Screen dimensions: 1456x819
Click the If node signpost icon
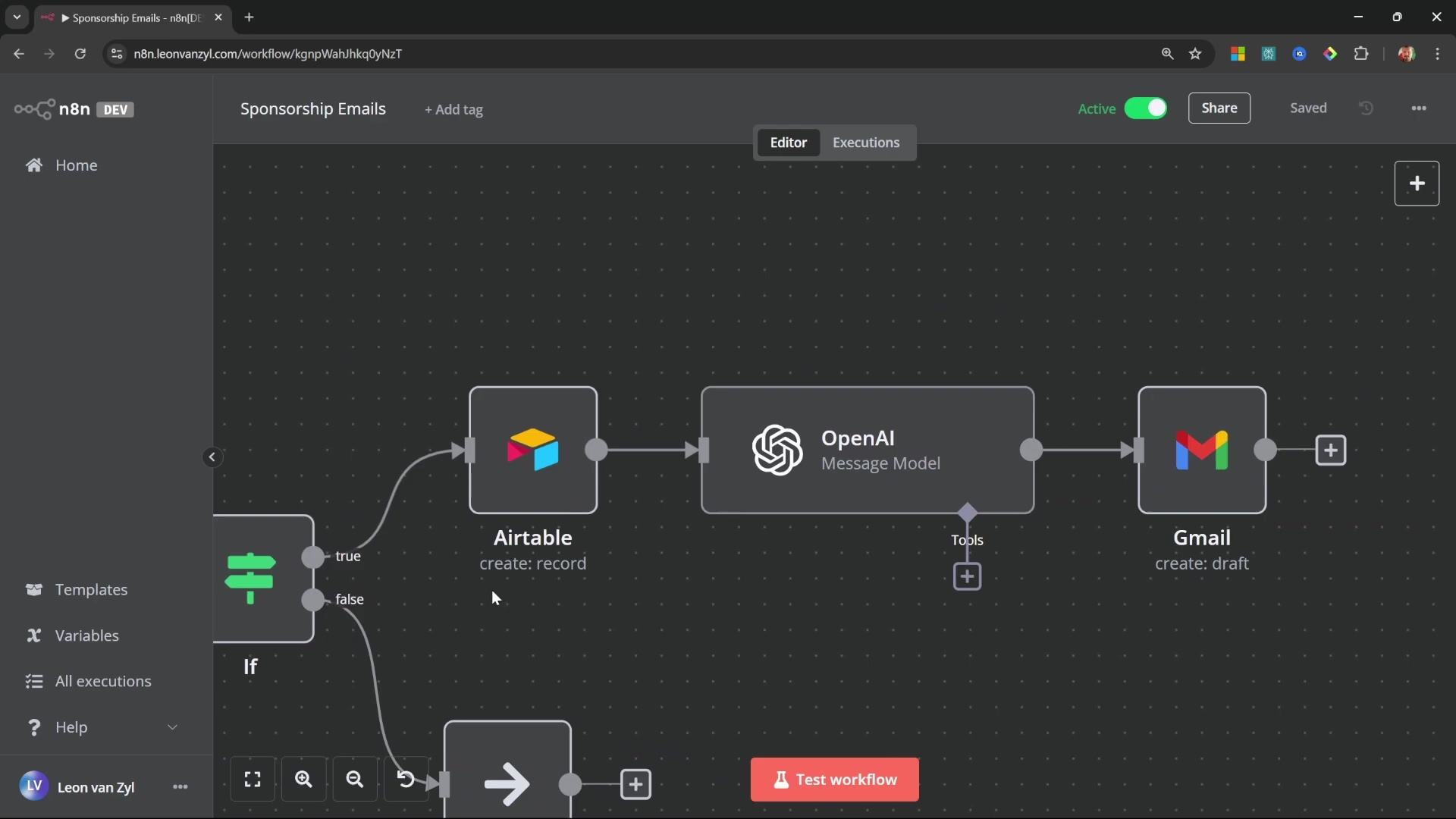tap(250, 578)
